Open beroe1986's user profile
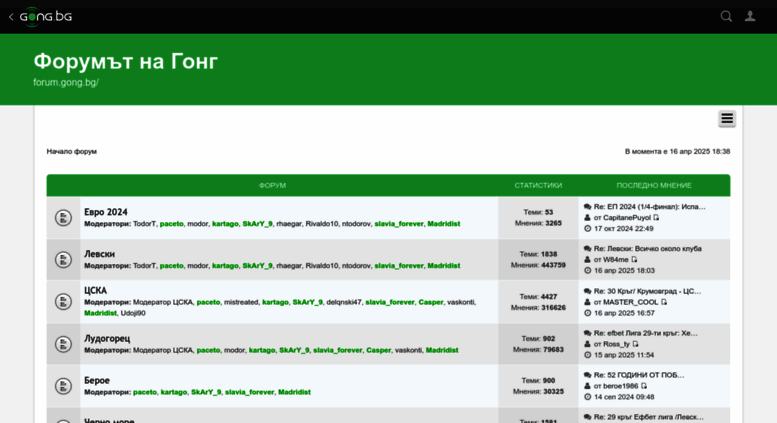 [620, 386]
